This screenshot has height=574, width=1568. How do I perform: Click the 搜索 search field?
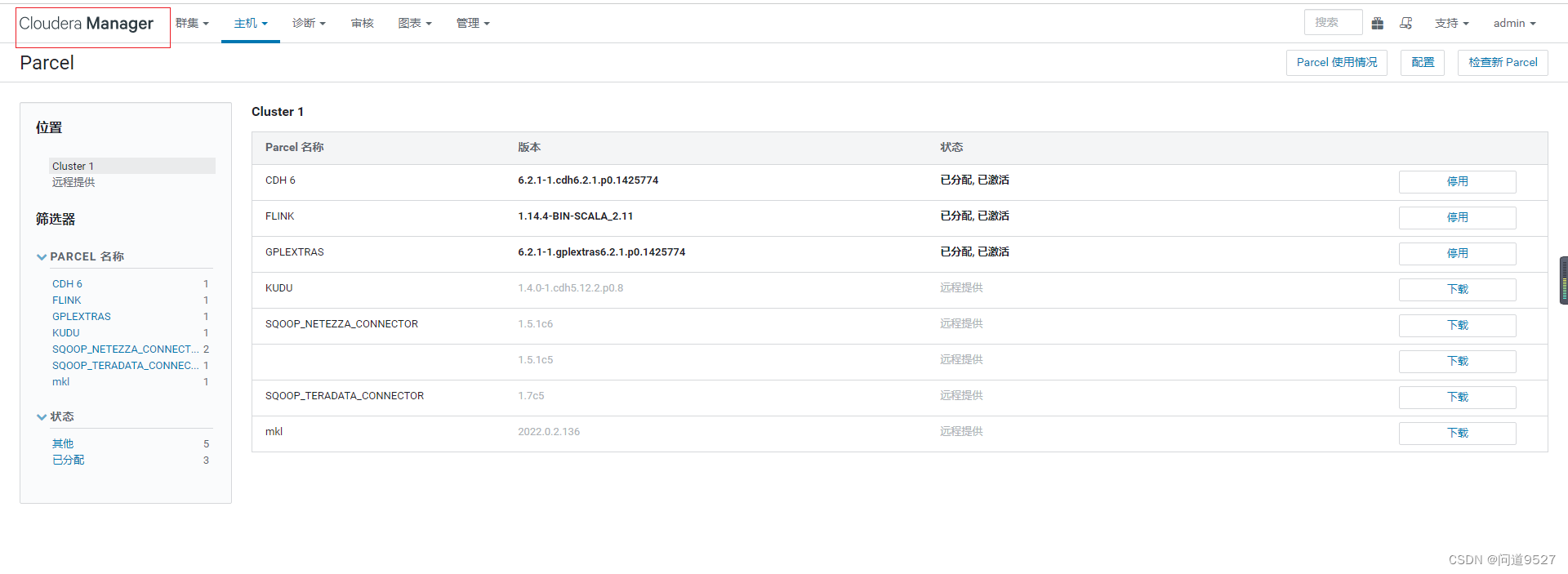pos(1333,22)
